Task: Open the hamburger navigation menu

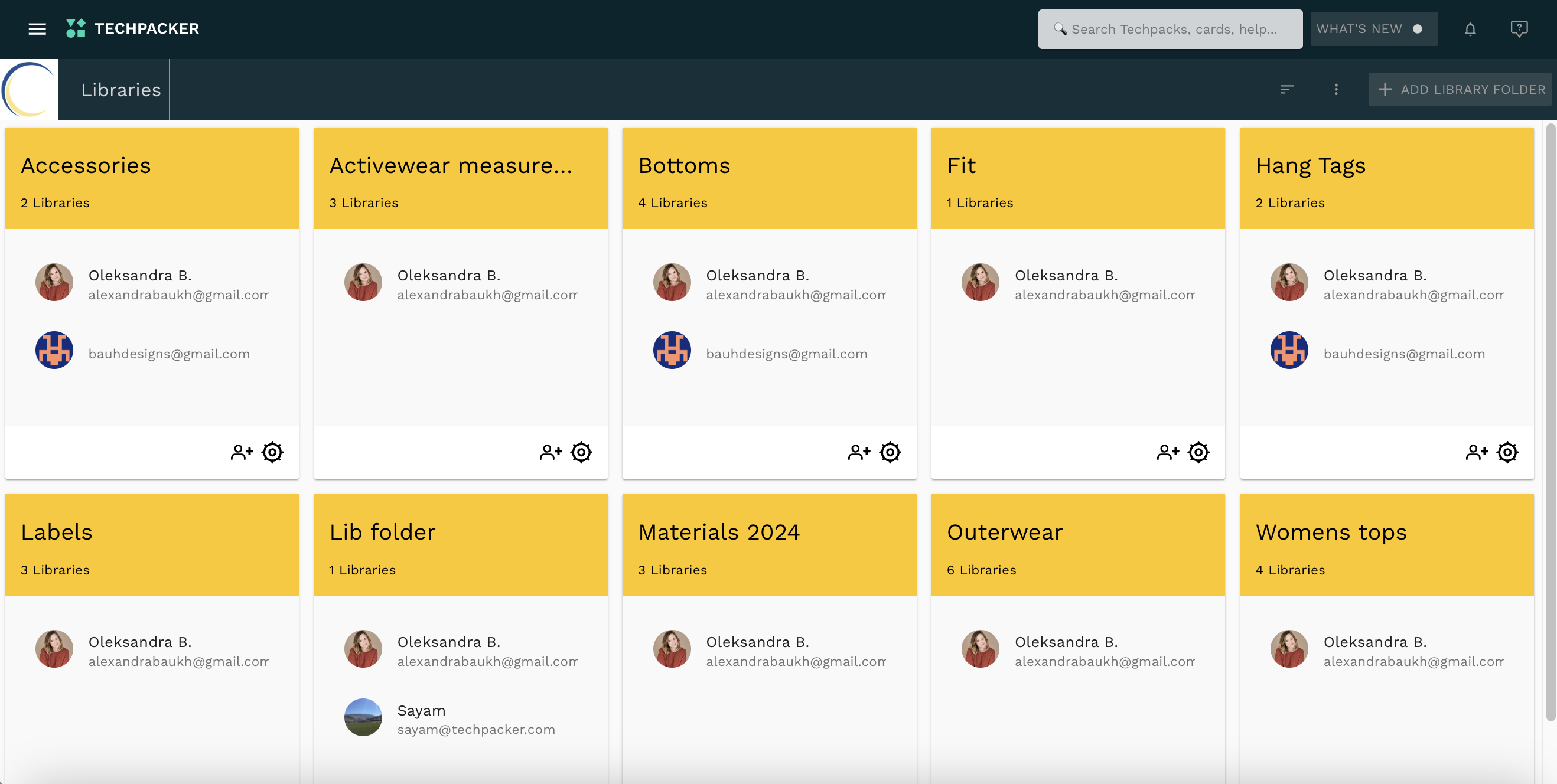Action: click(x=37, y=29)
